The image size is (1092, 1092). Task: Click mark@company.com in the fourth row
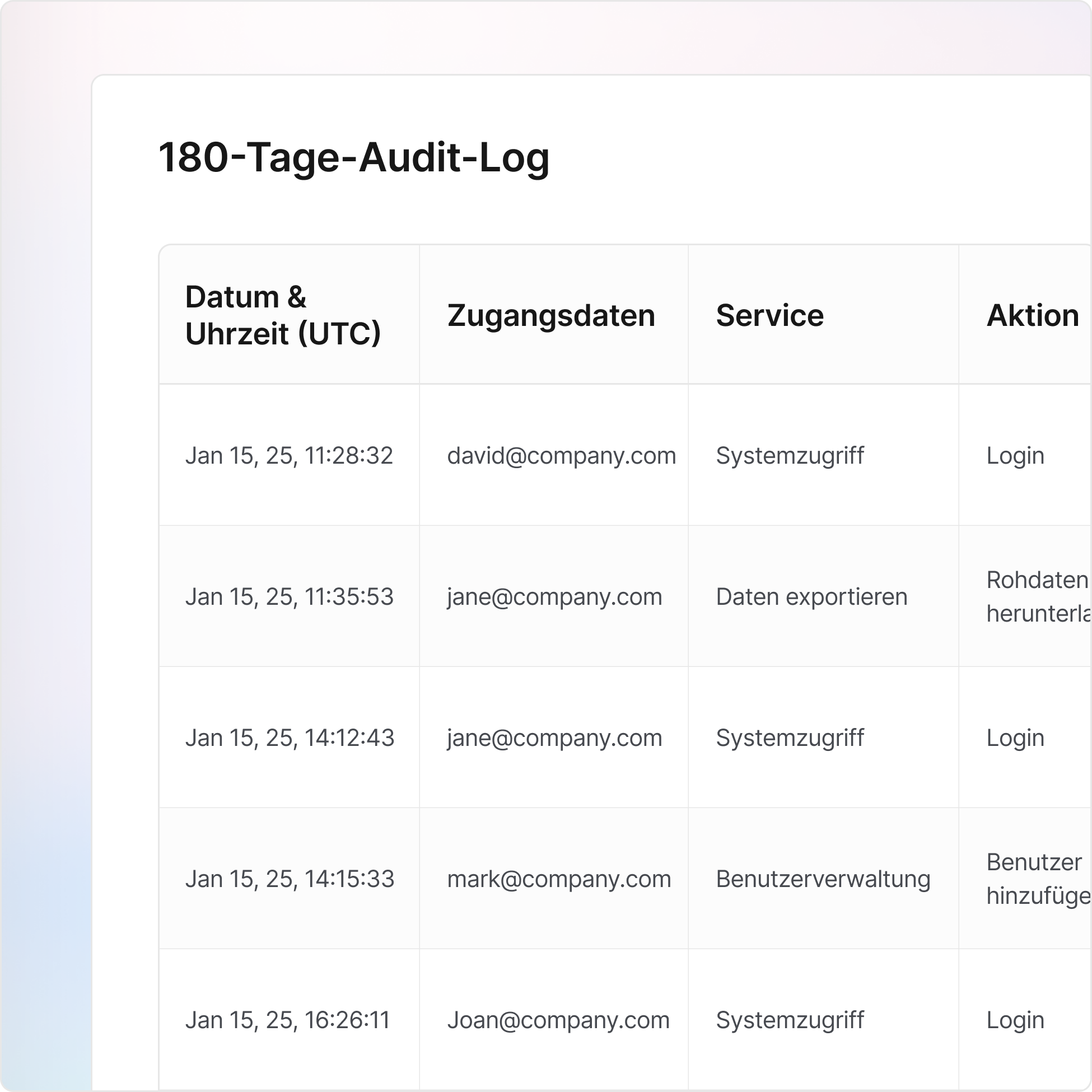pyautogui.click(x=558, y=879)
